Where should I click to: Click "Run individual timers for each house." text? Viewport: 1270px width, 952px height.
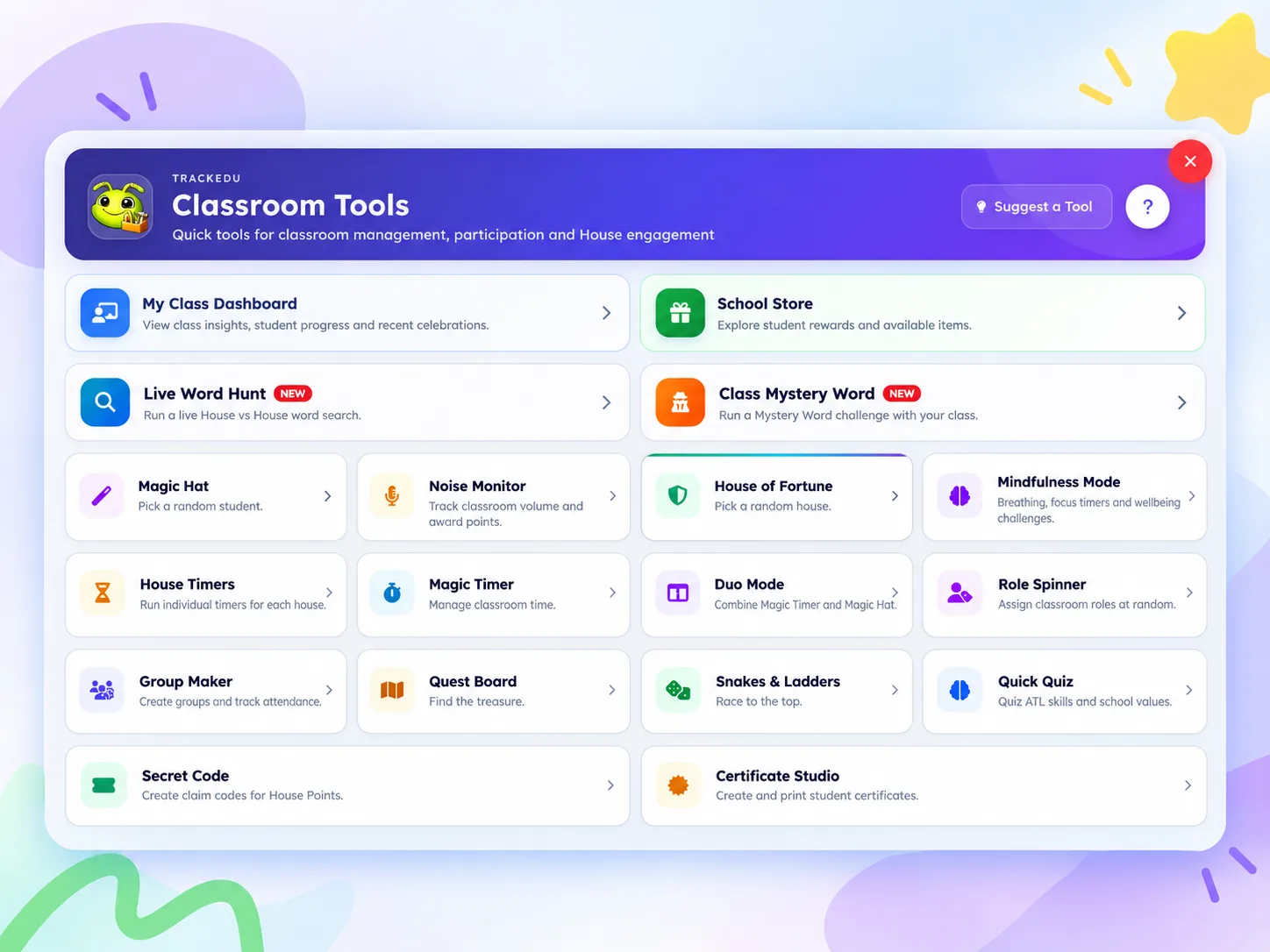232,605
